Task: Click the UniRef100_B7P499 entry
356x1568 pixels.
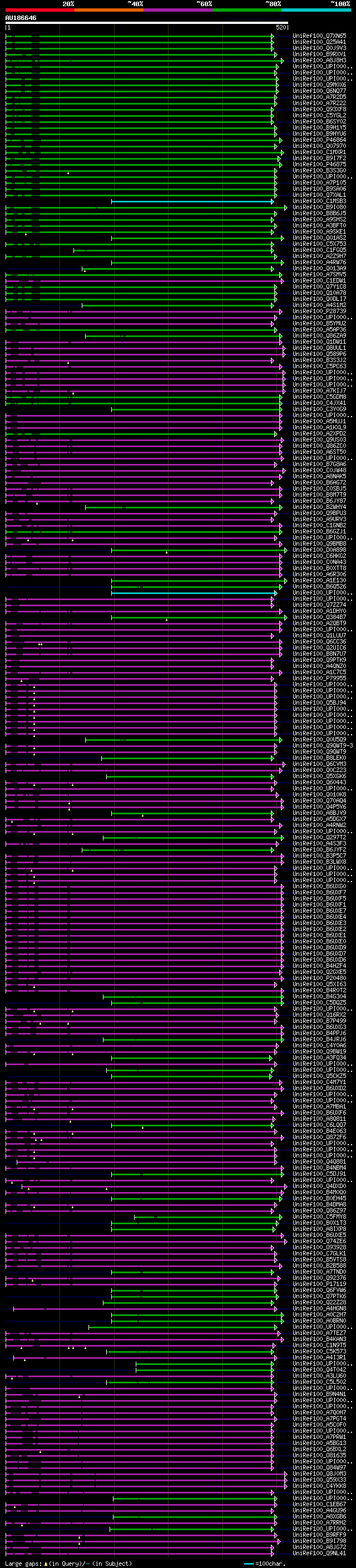Action: (x=319, y=1021)
